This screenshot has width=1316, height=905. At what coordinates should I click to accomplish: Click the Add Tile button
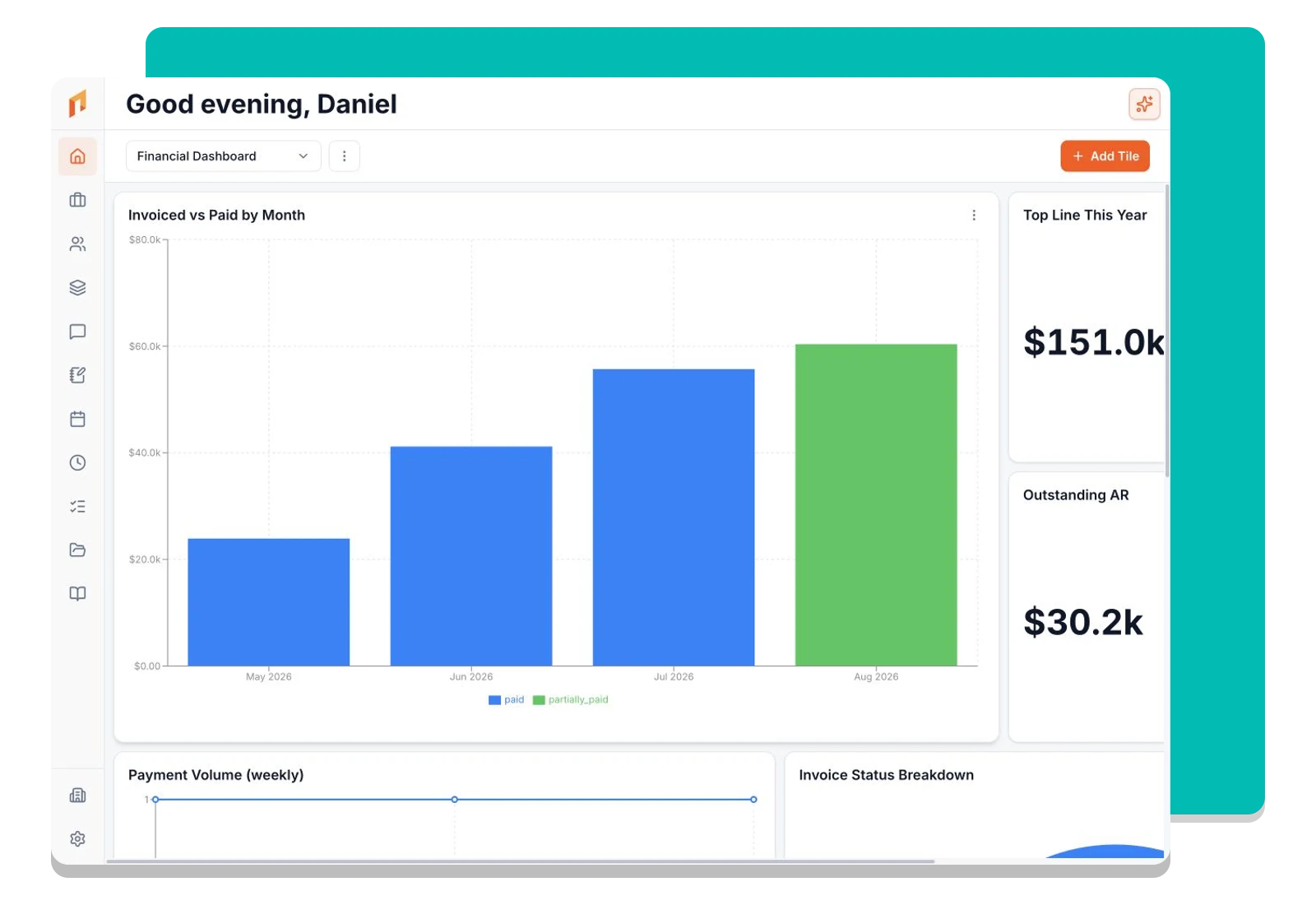[x=1105, y=156]
